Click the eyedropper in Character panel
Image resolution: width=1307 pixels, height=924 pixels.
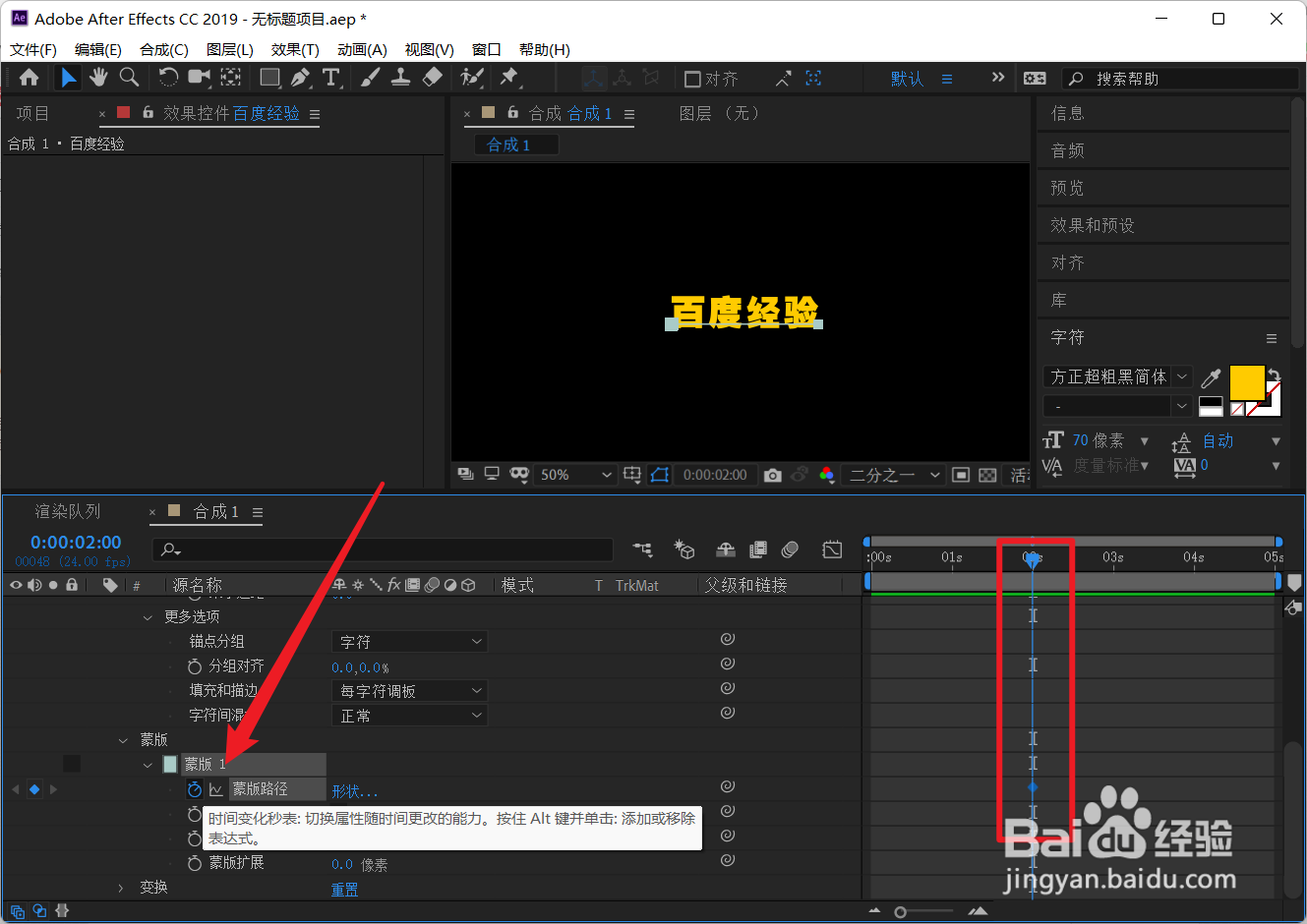(1212, 377)
